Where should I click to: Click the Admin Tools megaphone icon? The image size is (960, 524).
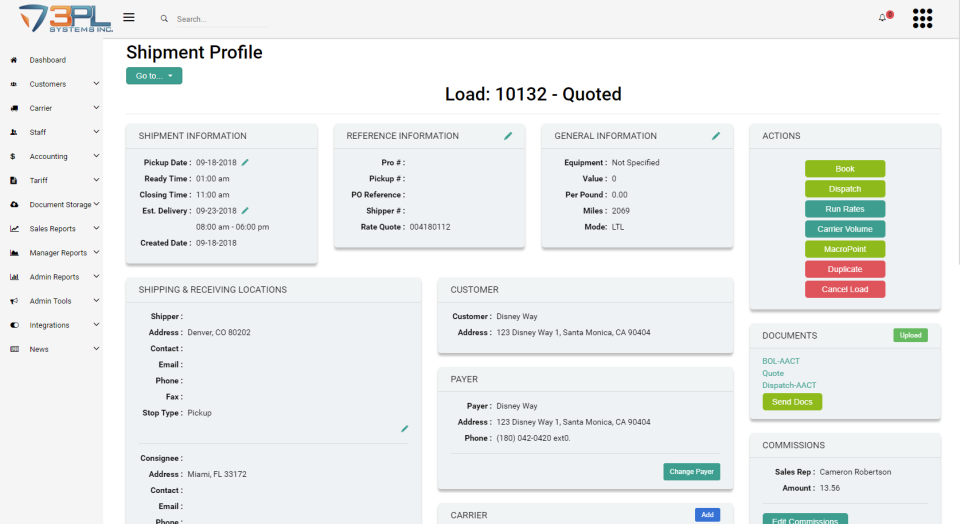[14, 301]
